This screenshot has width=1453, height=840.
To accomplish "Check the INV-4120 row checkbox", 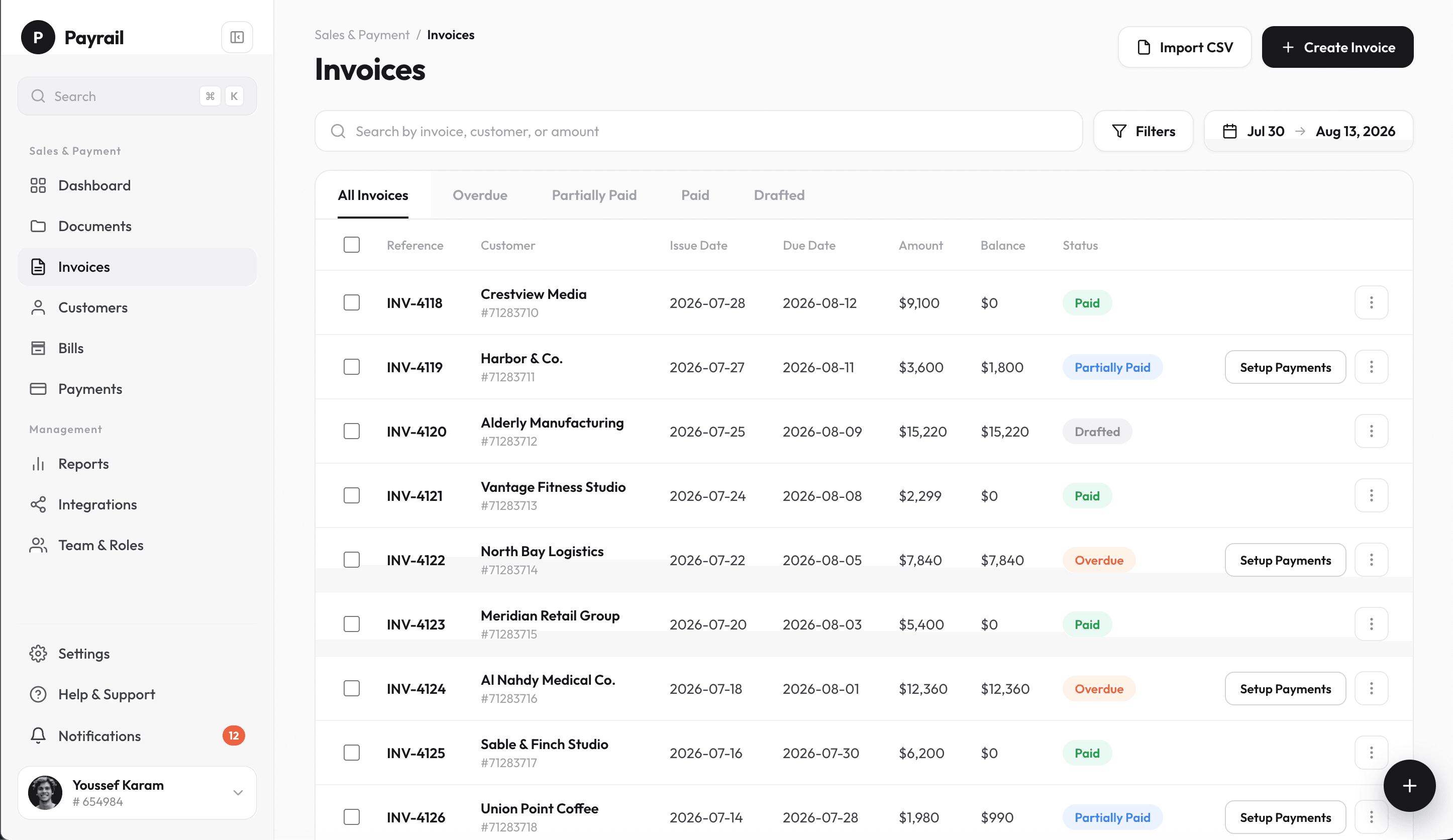I will 352,431.
